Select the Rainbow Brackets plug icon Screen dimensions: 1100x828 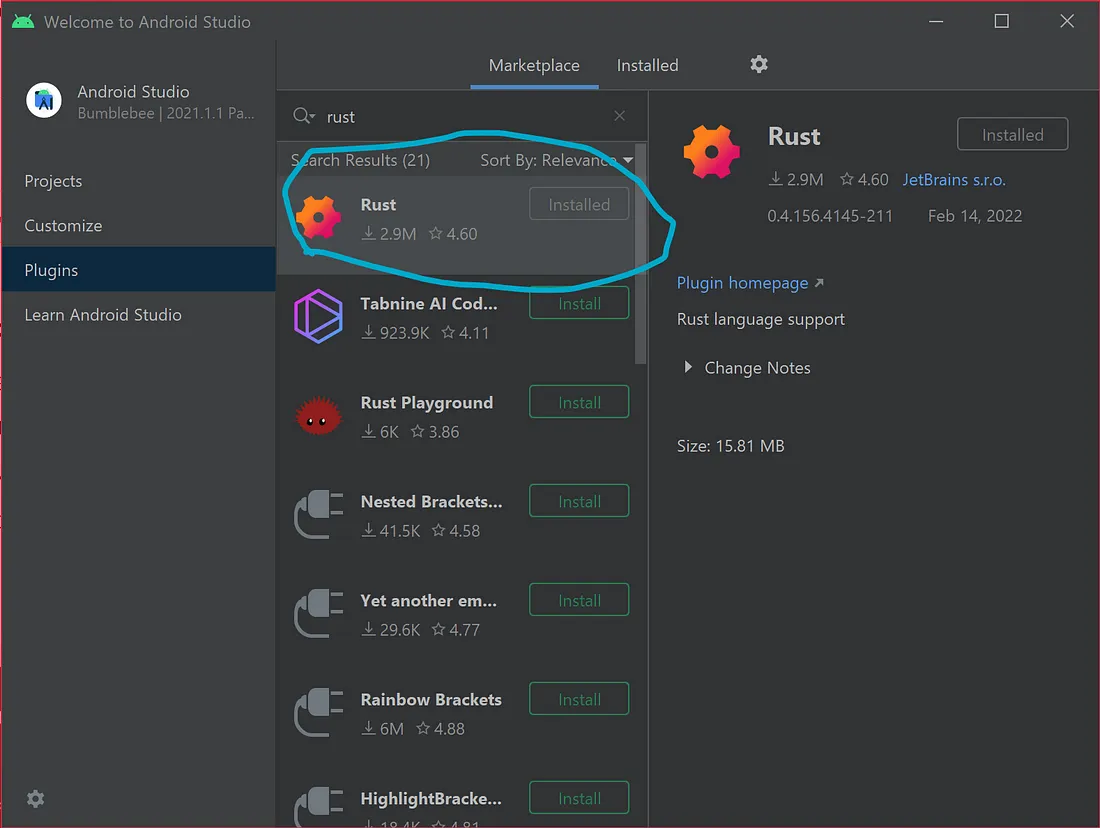point(318,712)
